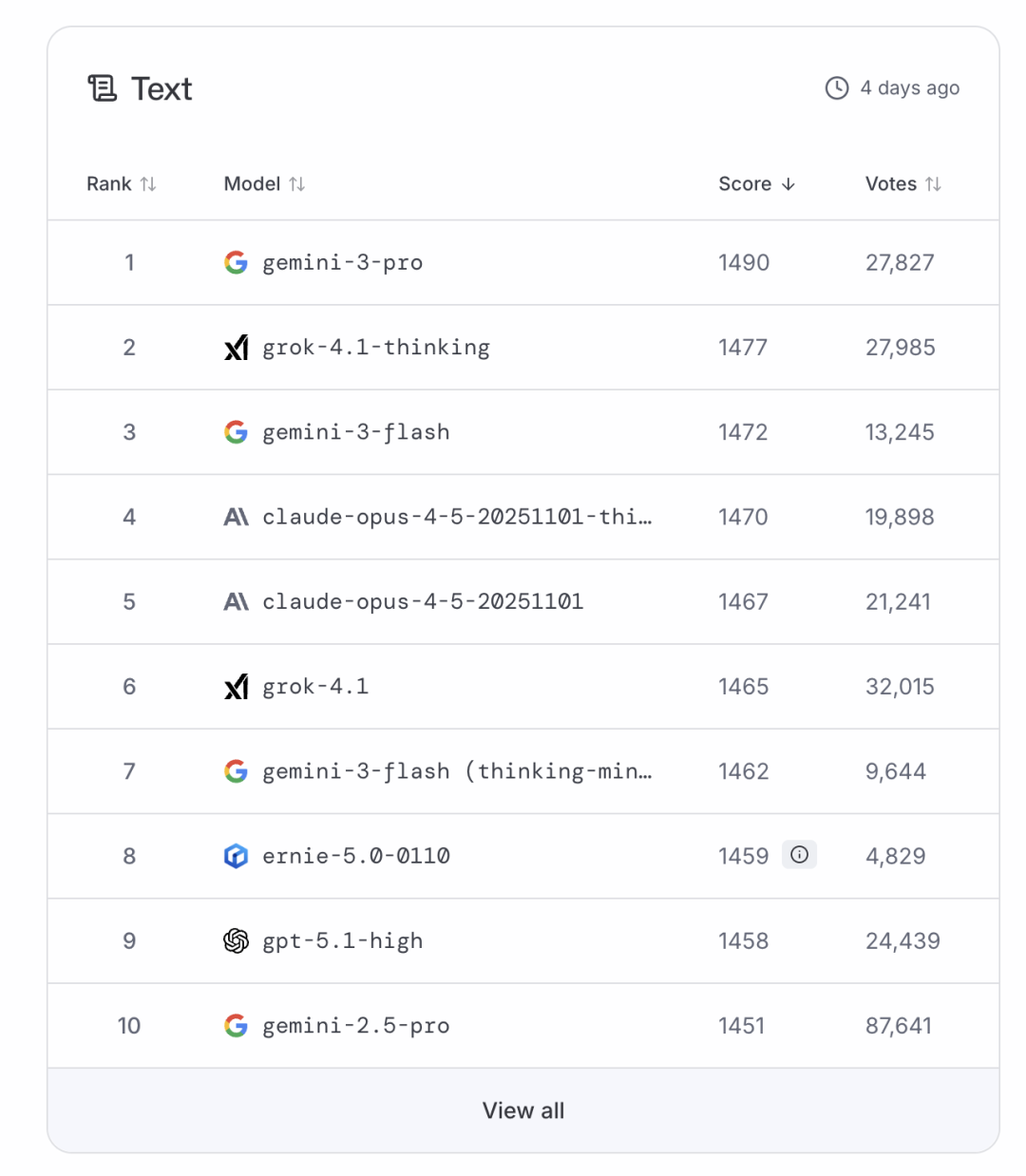Click the Google logo next to gemini-3-pro
Screen dimensions: 1026x1176
click(236, 263)
